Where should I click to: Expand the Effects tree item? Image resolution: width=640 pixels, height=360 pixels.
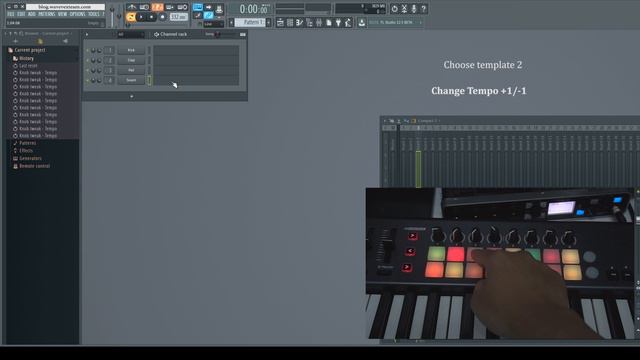pyautogui.click(x=26, y=151)
